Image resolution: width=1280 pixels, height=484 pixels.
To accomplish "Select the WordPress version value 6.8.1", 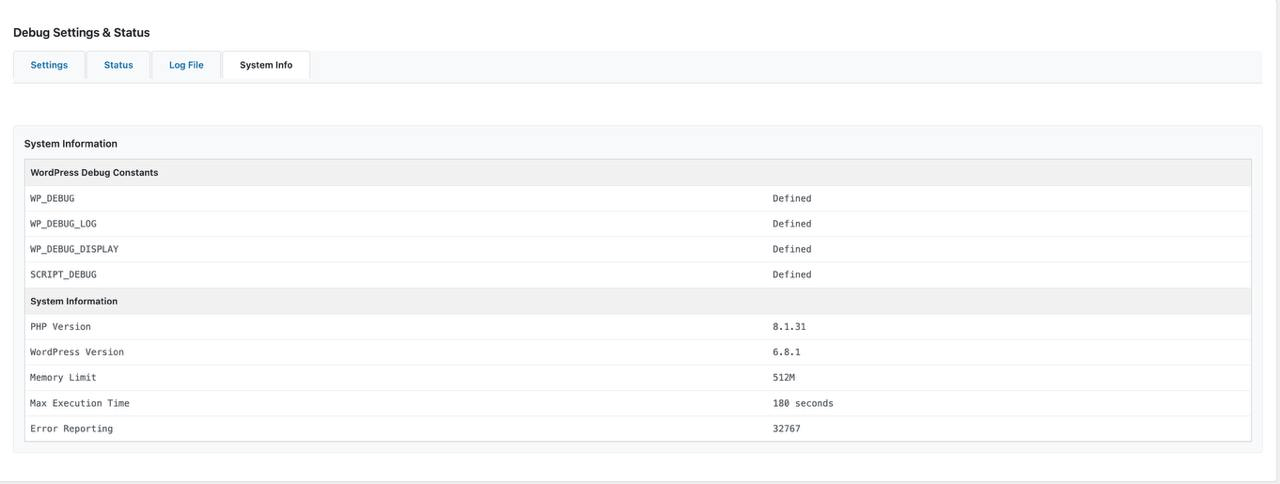I will tap(786, 352).
